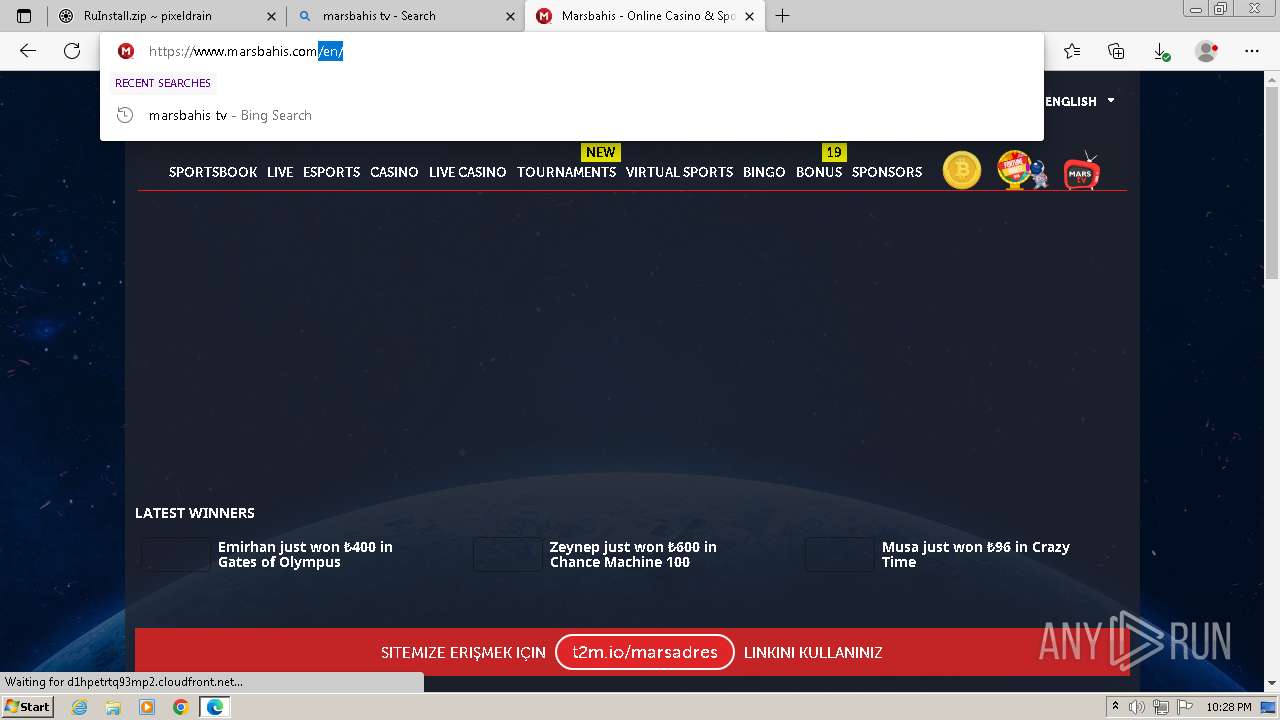Click the 10:28 PM taskbar clock
This screenshot has width=1280, height=720.
pyautogui.click(x=1229, y=707)
